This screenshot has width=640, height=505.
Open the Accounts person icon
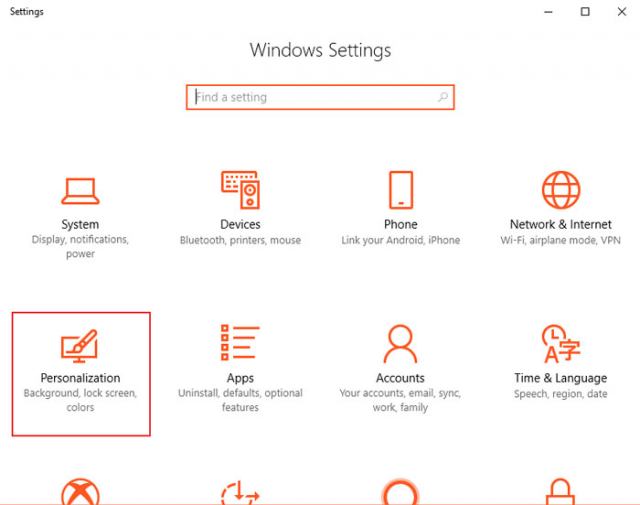400,344
